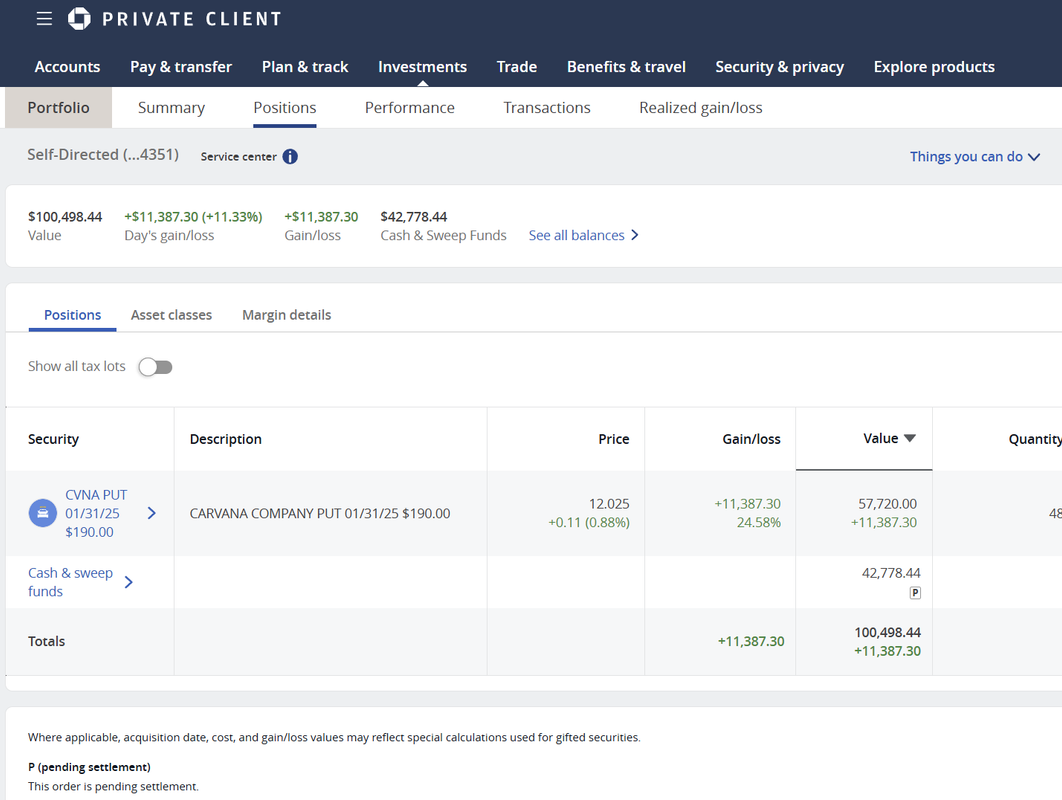Sort by the Gain/loss column header

point(751,439)
